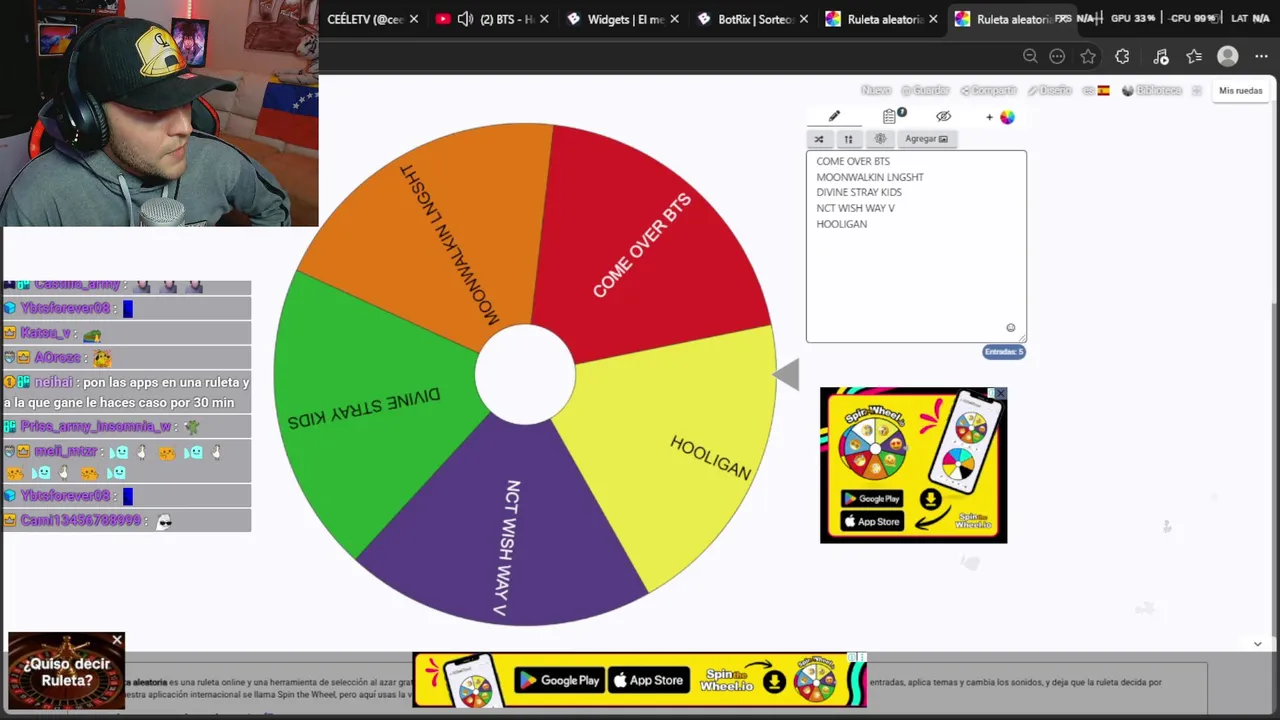
Task: Close the BTS YouTube tab
Action: click(x=544, y=19)
